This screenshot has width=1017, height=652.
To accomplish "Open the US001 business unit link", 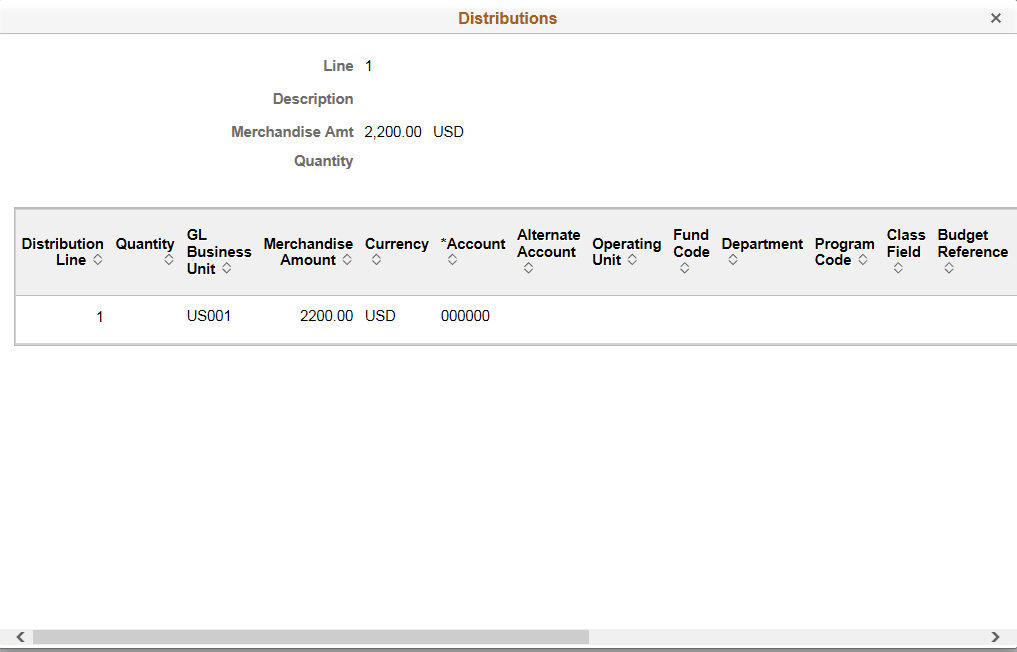I will 209,315.
